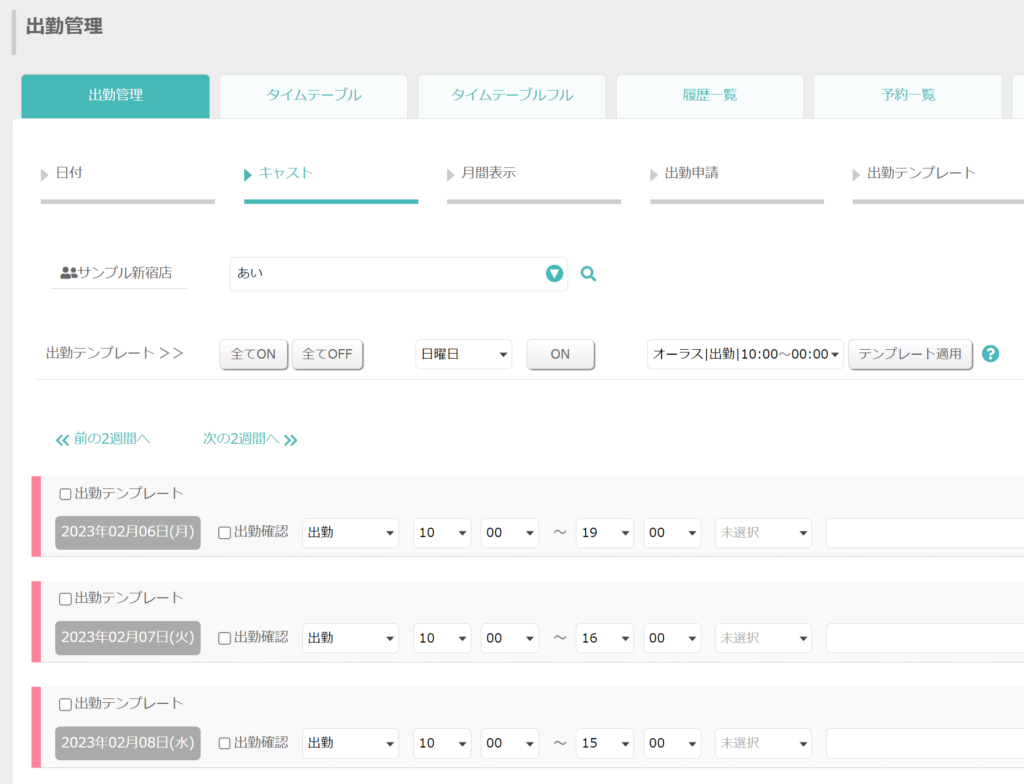Click the memo text field for 02月06日
The width and height of the screenshot is (1024, 784).
pyautogui.click(x=925, y=532)
